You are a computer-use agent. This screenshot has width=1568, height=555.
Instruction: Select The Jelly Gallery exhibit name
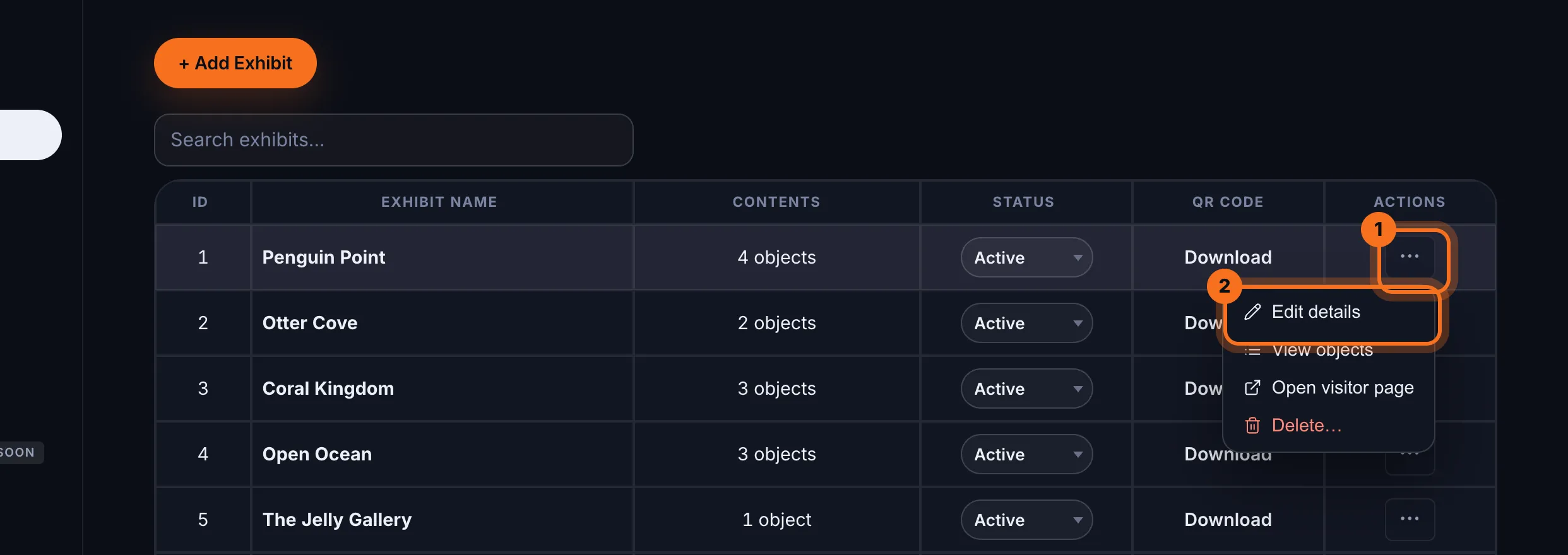tap(337, 520)
